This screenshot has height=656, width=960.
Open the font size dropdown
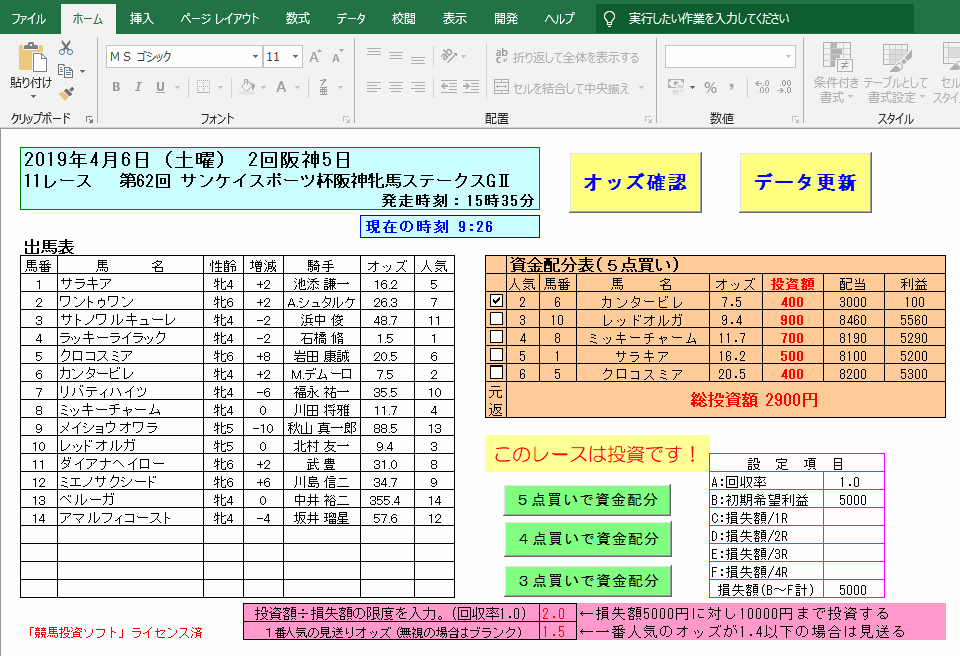coord(295,57)
